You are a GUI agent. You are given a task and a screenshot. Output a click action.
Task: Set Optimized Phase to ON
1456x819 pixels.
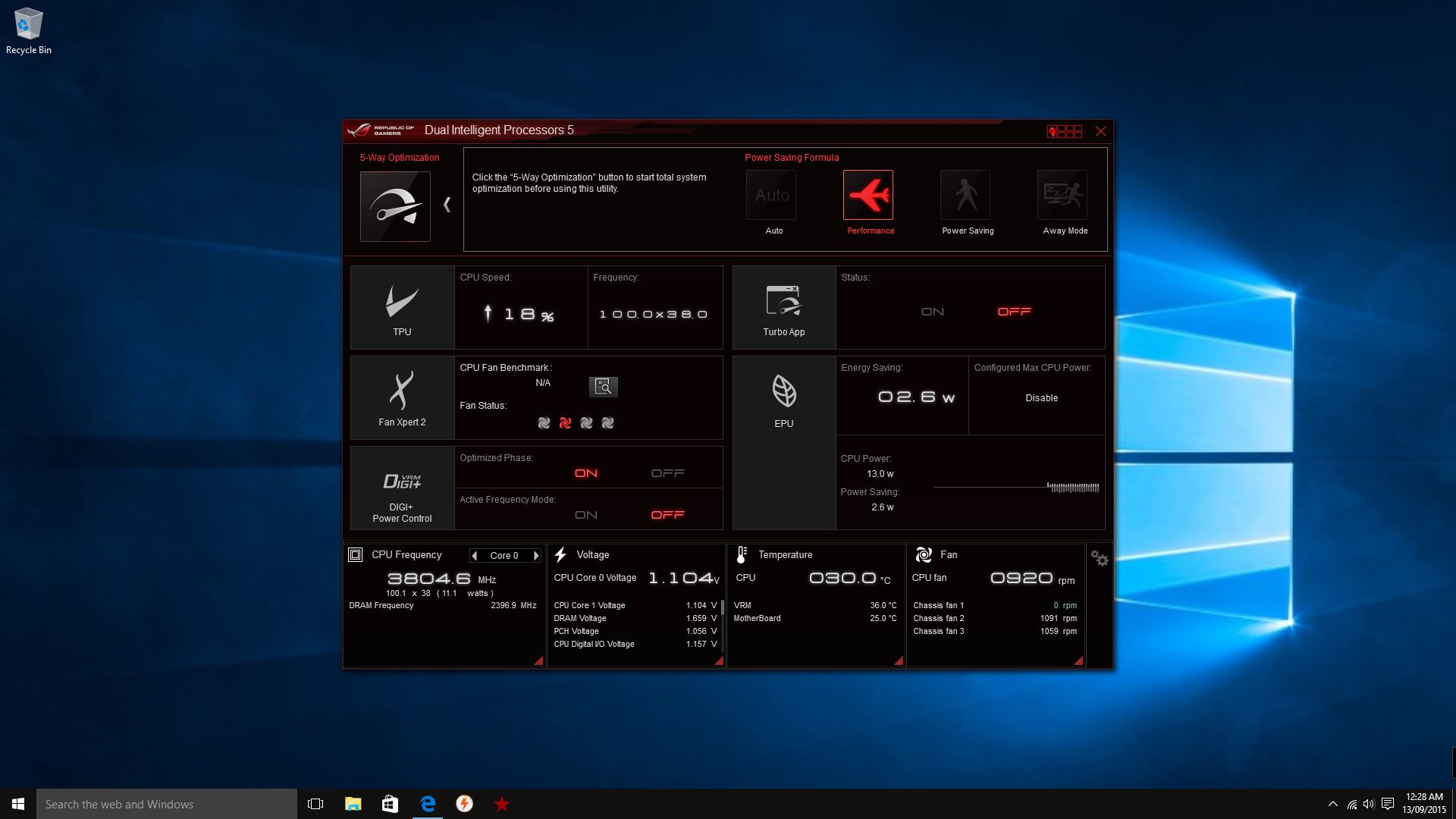pos(586,473)
